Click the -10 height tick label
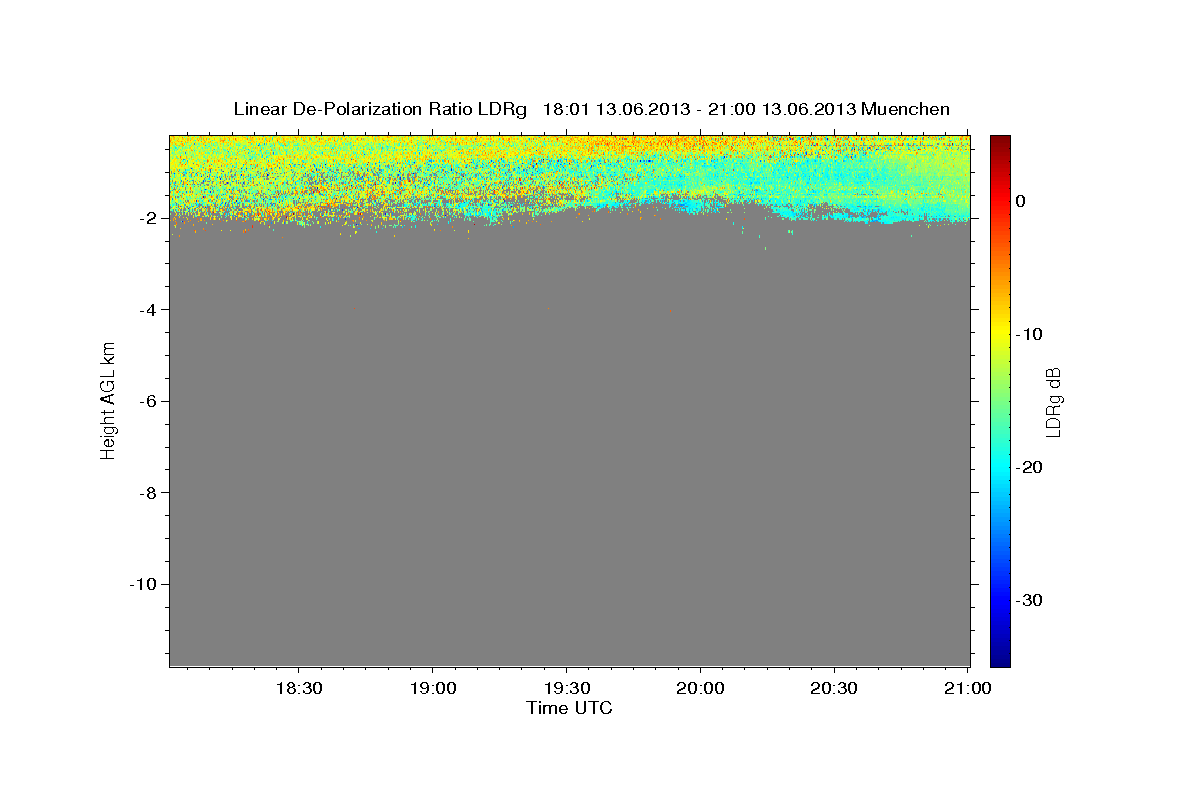Image resolution: width=1200 pixels, height=800 pixels. click(x=141, y=584)
